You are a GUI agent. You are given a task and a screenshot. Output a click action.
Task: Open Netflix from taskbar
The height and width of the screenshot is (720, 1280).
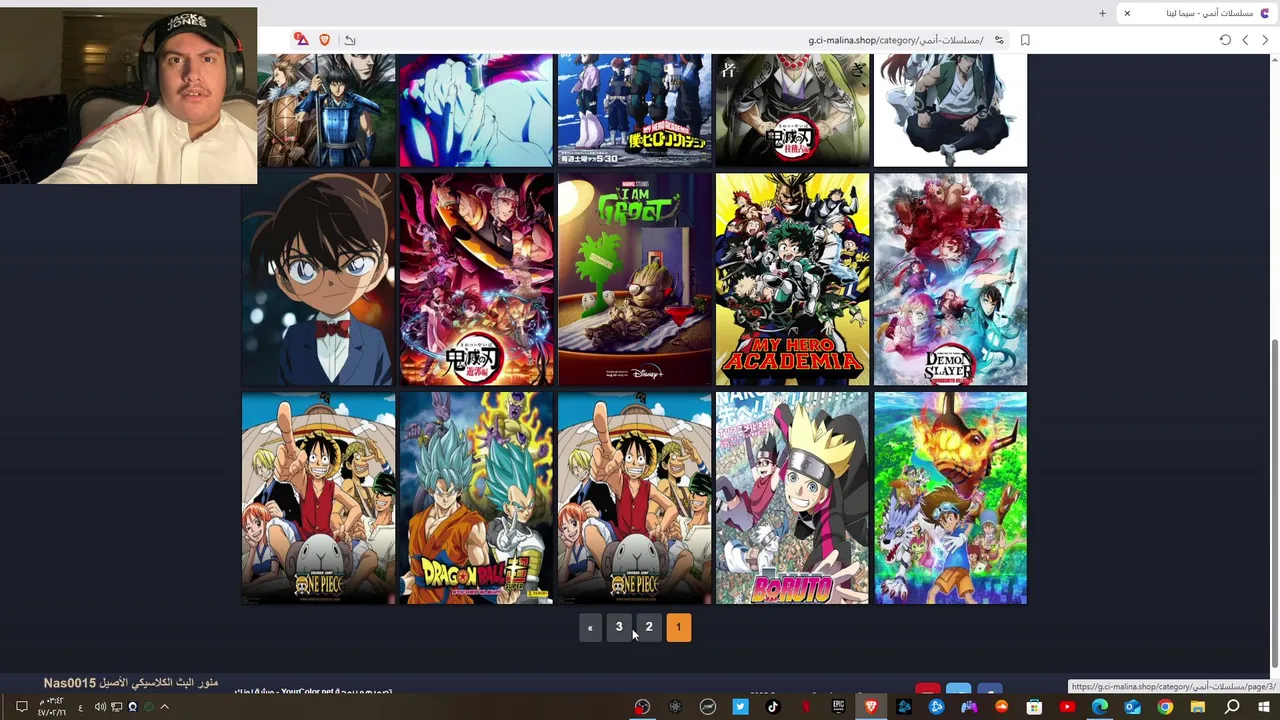point(806,707)
